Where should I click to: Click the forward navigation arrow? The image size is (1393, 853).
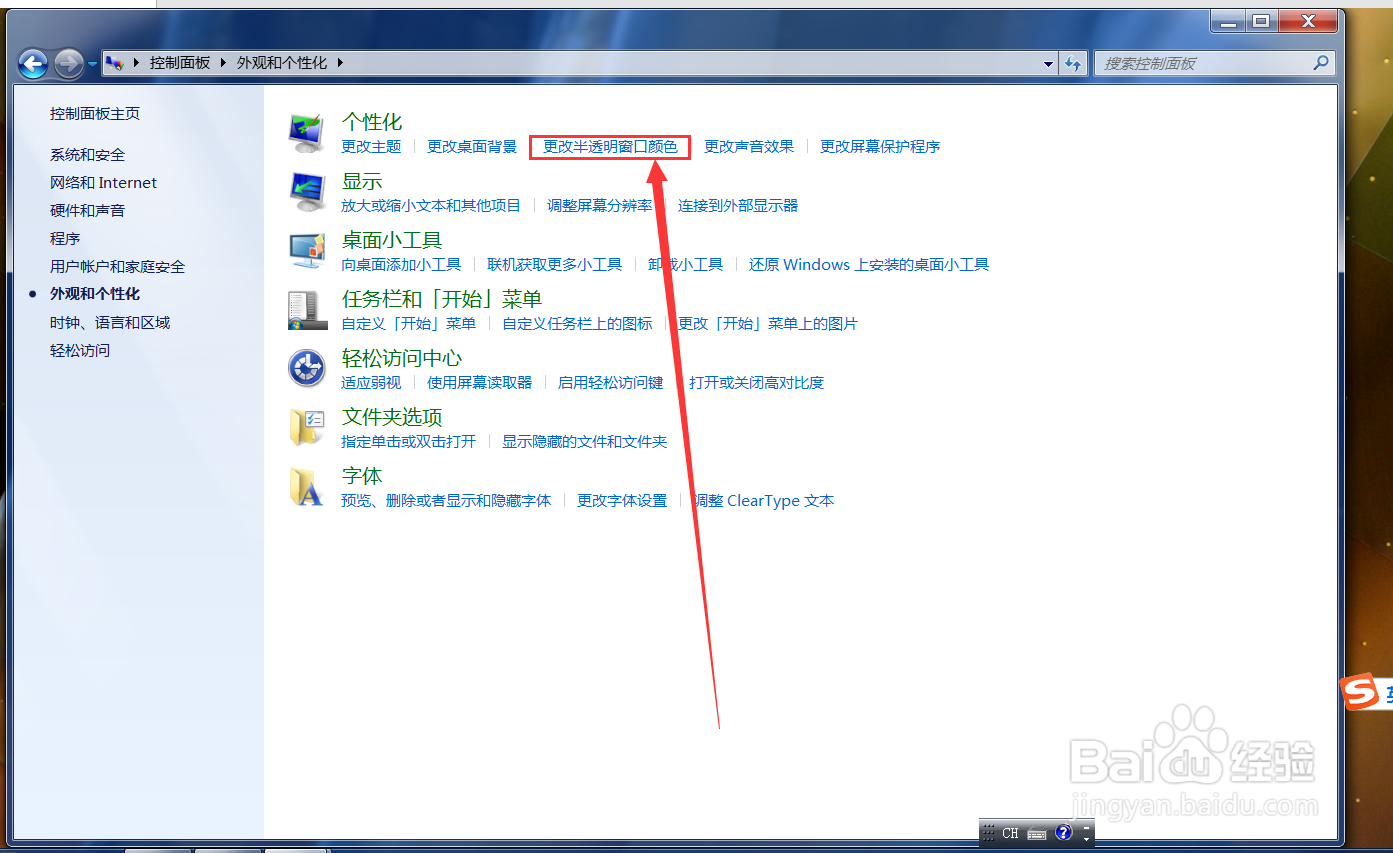pyautogui.click(x=68, y=63)
